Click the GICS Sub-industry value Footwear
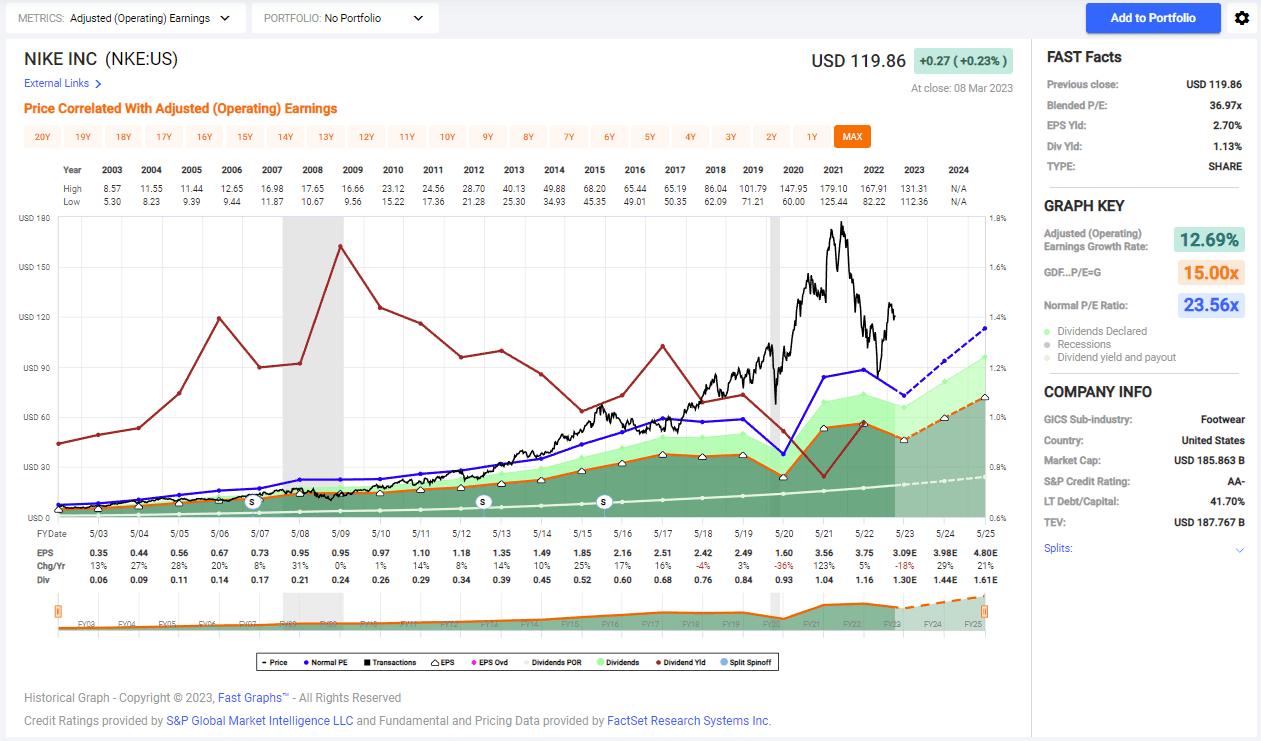Screen dimensions: 1261x741 [1222, 420]
